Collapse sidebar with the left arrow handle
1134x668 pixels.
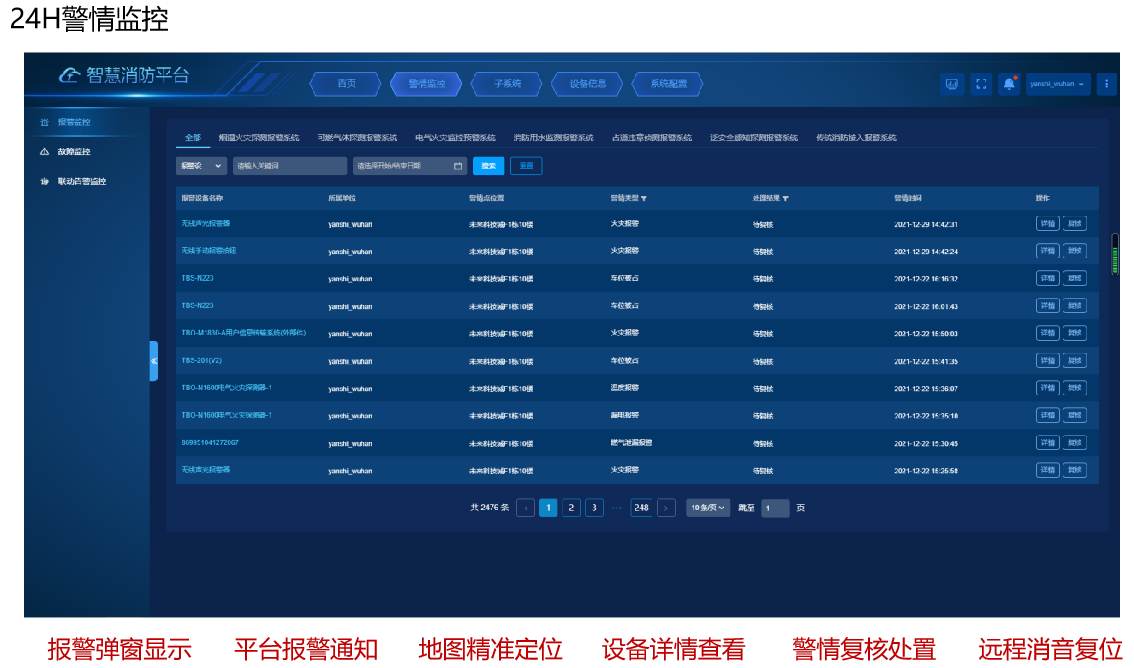click(x=154, y=361)
